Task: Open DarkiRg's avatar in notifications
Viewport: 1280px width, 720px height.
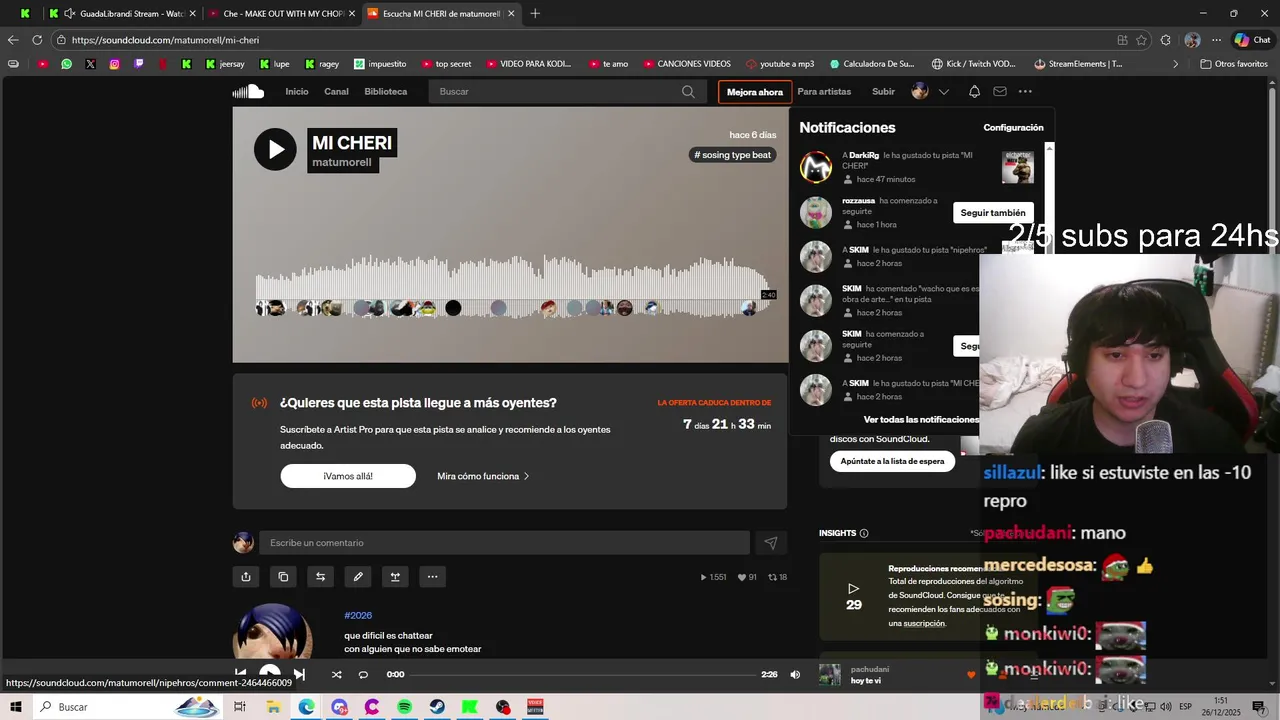Action: click(816, 167)
